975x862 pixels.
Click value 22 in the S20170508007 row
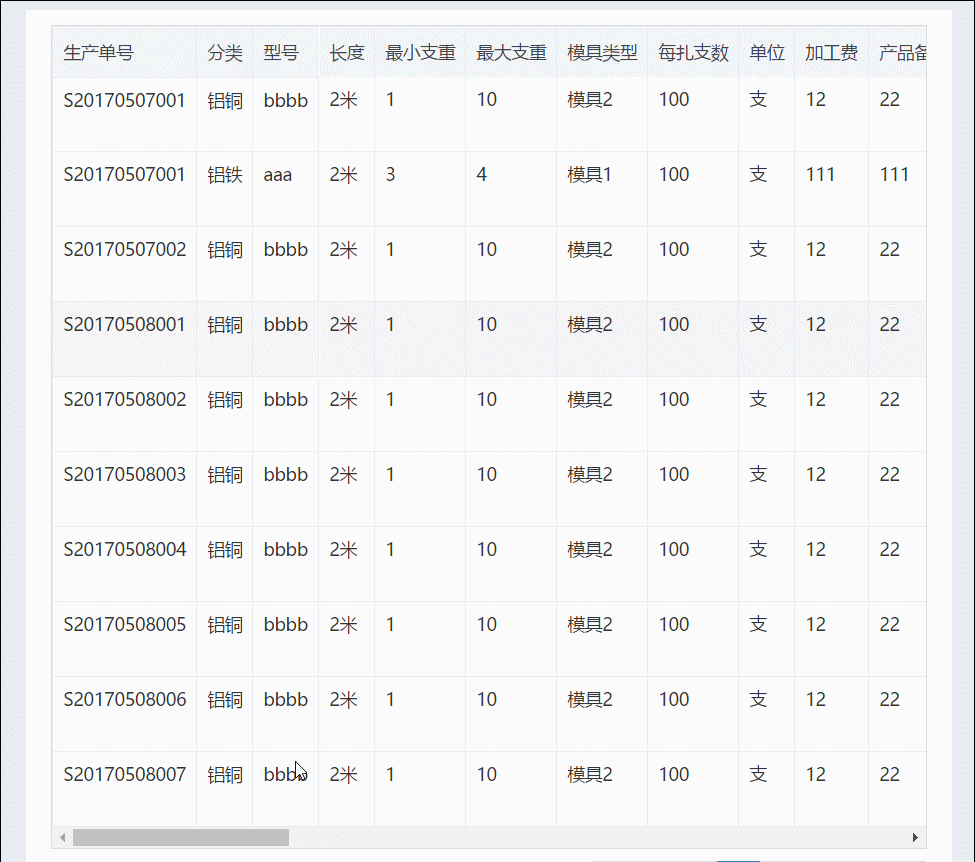pyautogui.click(x=890, y=775)
